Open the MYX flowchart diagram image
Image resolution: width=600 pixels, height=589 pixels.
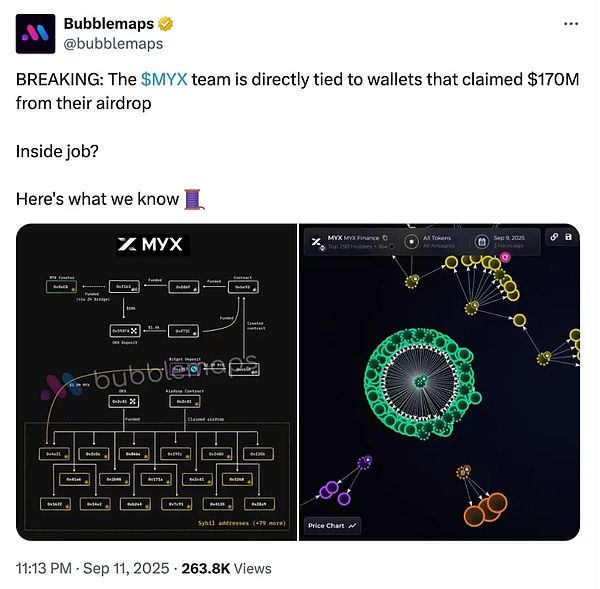tap(157, 382)
